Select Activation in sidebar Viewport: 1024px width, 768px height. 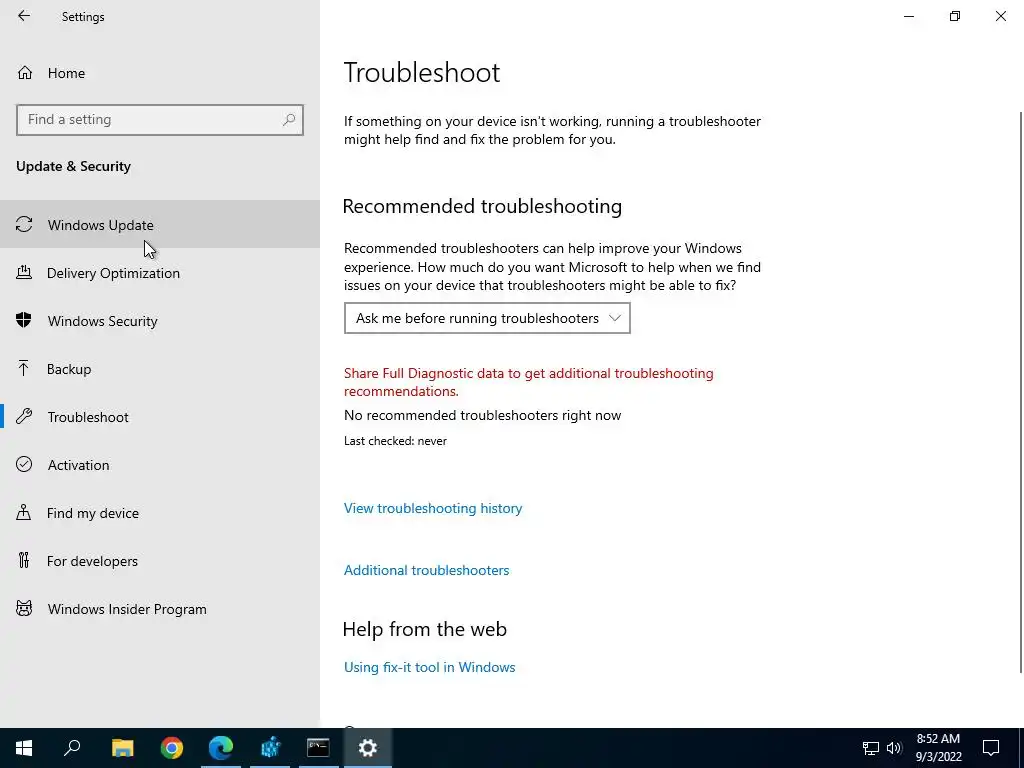click(160, 464)
